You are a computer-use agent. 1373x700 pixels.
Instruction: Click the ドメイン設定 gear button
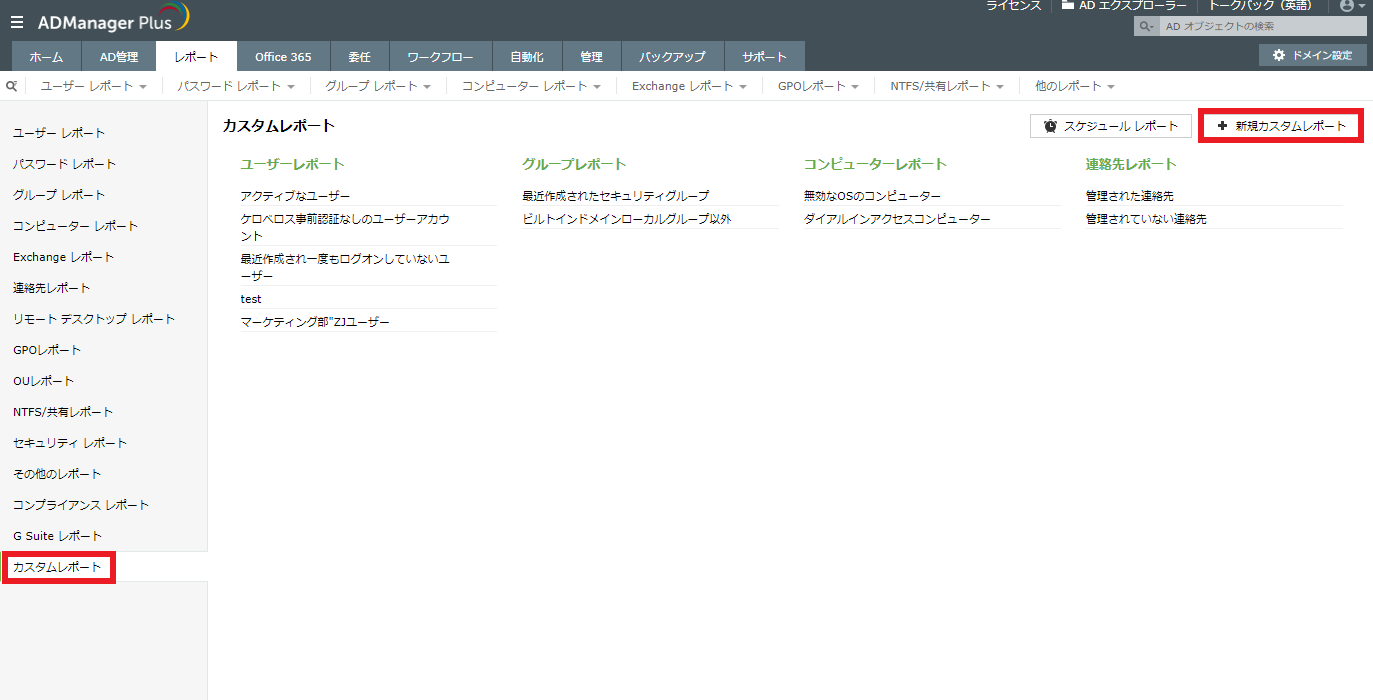[x=1312, y=55]
